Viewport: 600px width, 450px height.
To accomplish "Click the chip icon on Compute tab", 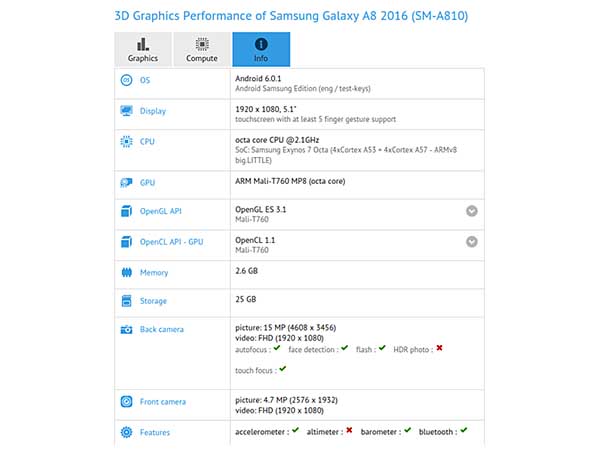I will coord(202,44).
